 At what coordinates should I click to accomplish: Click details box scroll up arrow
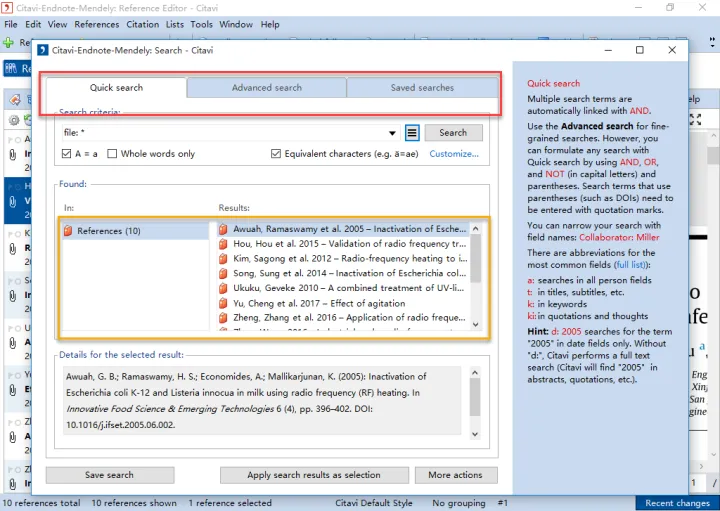click(475, 372)
